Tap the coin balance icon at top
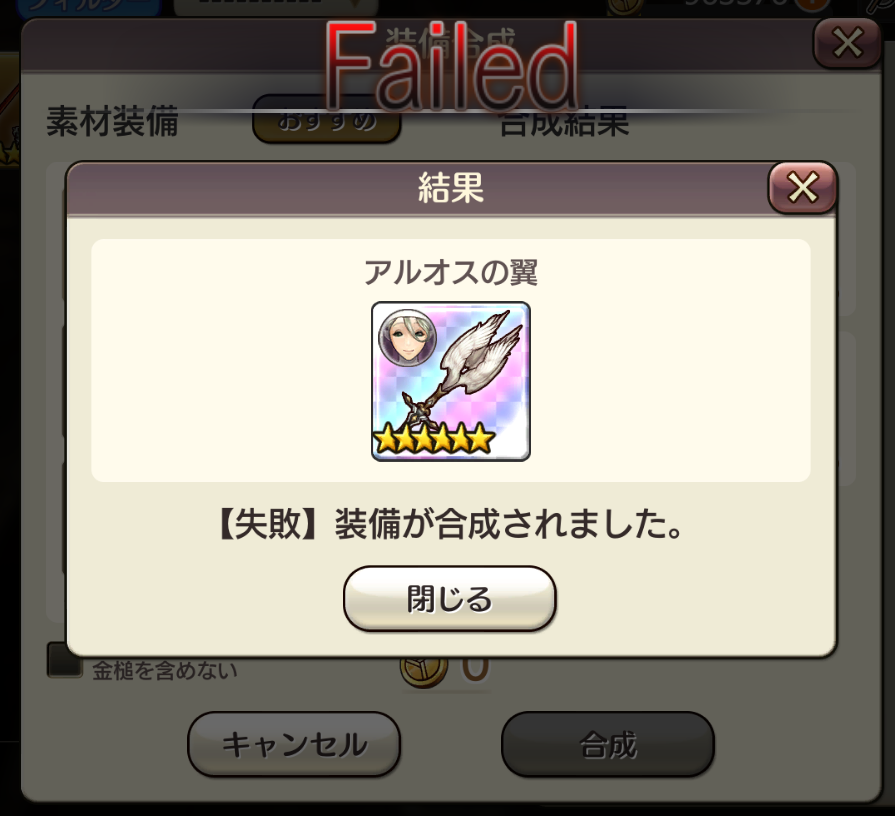895x816 pixels. (624, 6)
